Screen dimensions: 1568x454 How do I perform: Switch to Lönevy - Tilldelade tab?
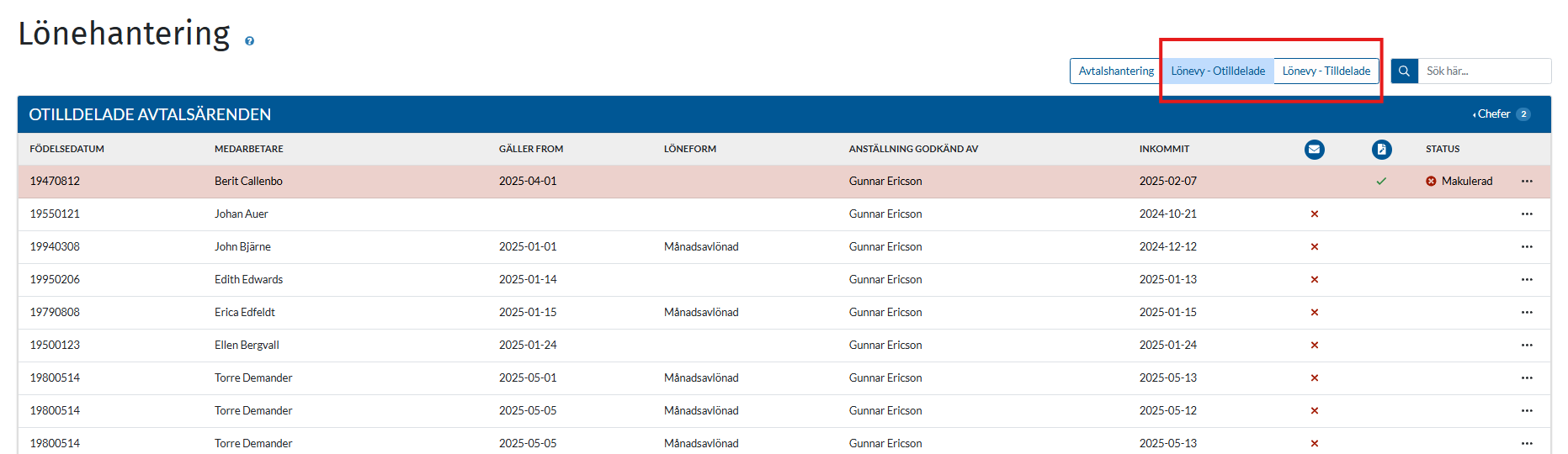pos(1326,71)
